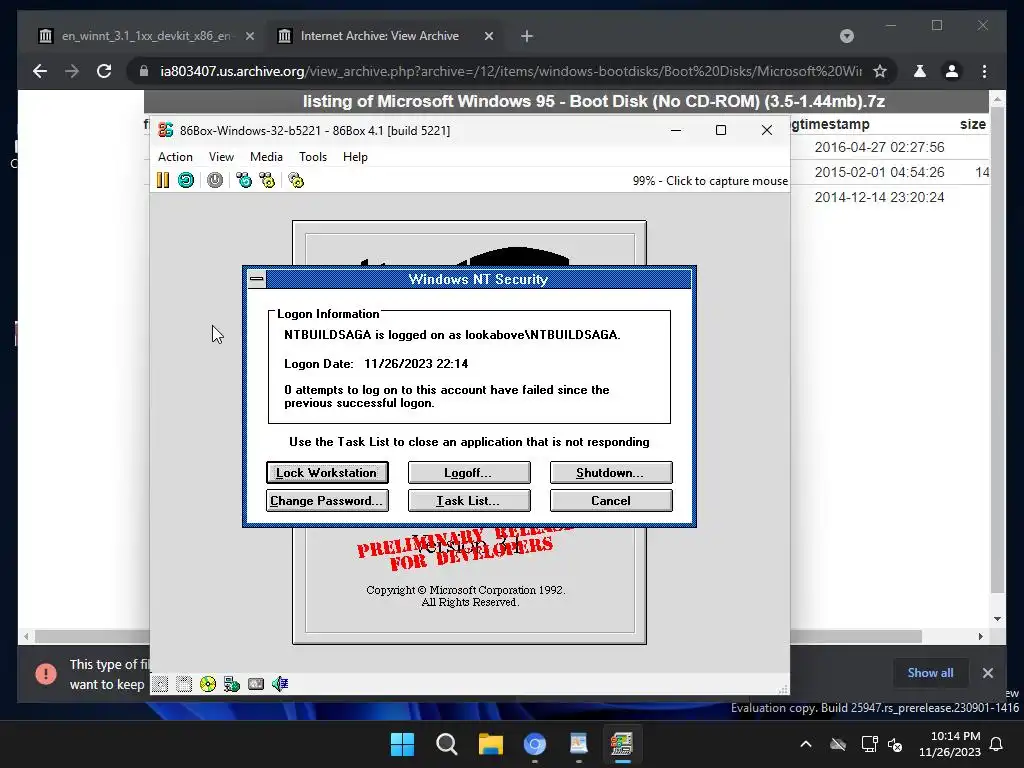Open the tab search dropdown in Chrome
Viewport: 1024px width, 768px height.
point(846,36)
